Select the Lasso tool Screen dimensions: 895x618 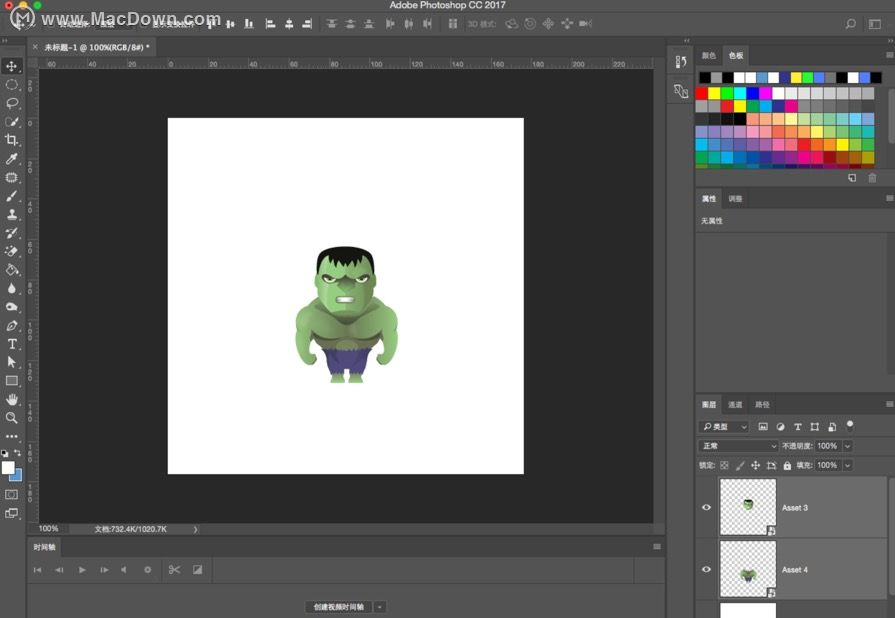coord(11,103)
